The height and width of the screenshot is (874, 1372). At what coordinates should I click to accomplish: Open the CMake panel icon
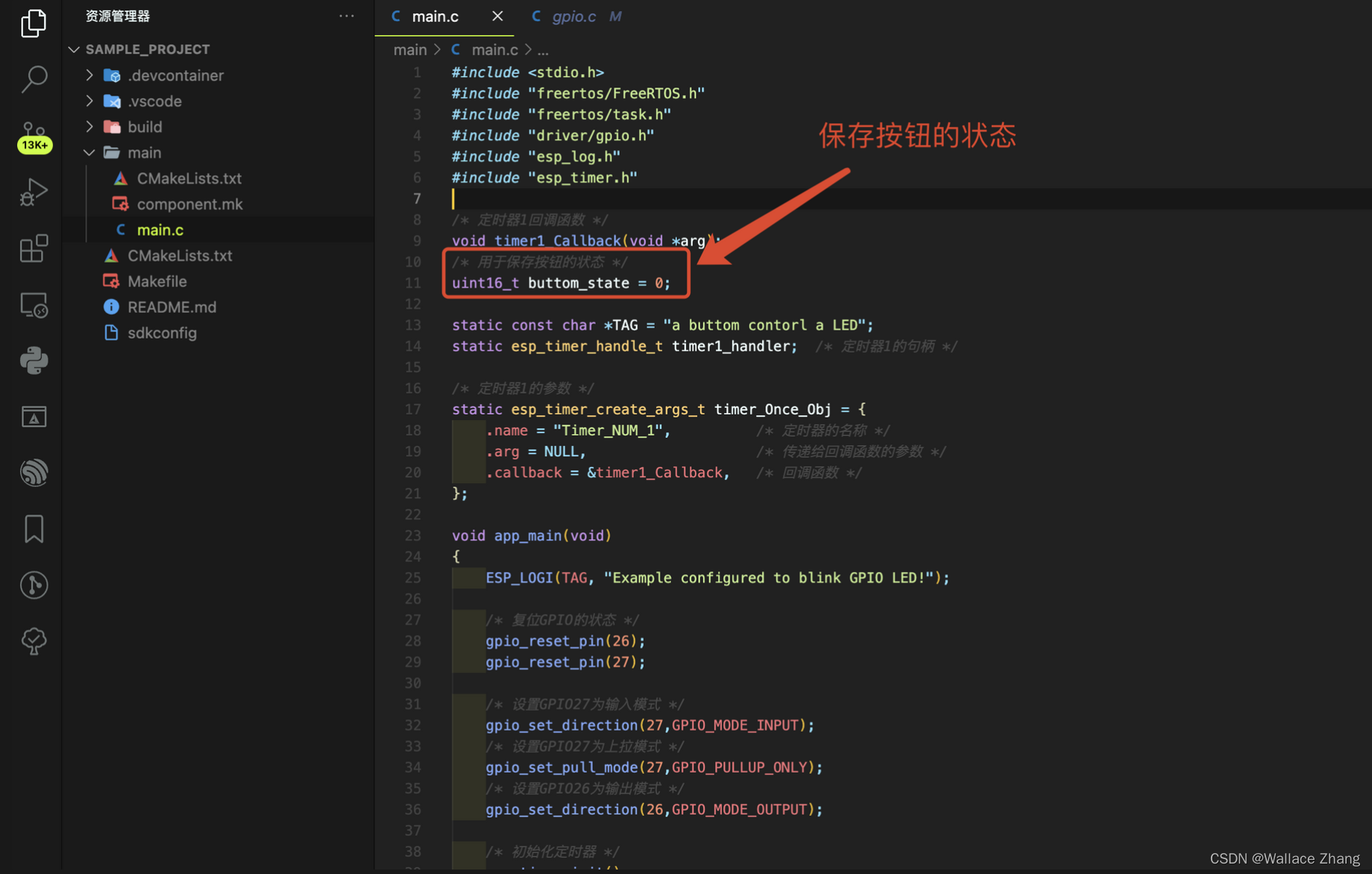(x=34, y=417)
